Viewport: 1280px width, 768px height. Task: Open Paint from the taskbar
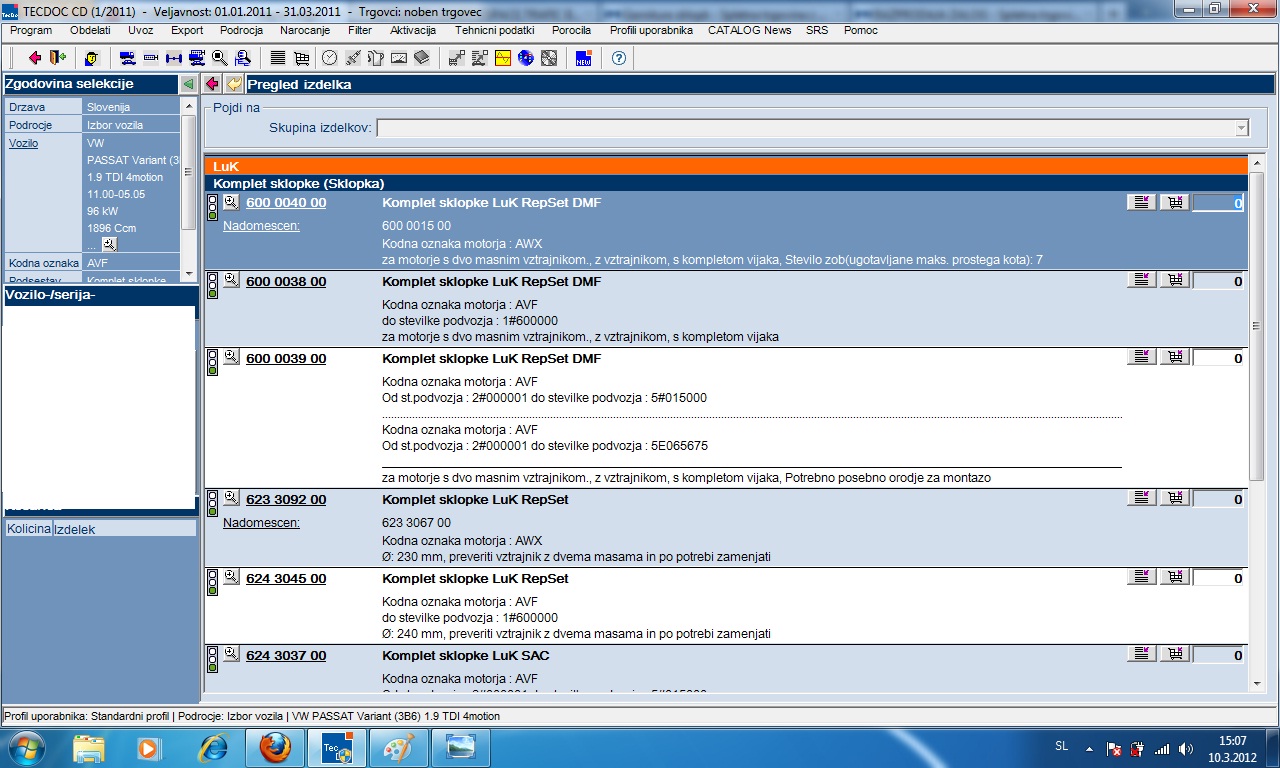[399, 747]
